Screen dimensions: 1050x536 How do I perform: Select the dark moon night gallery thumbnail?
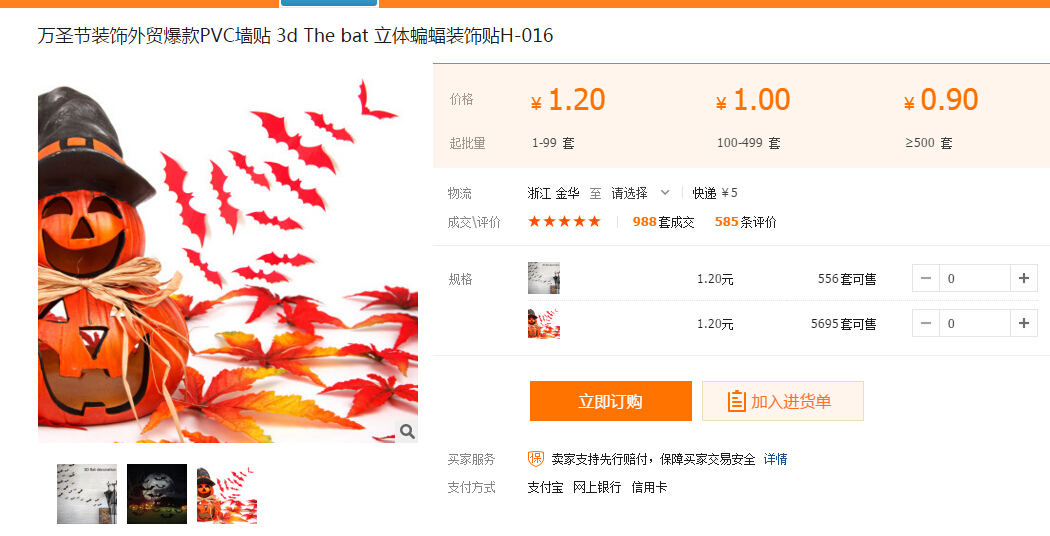tap(157, 494)
